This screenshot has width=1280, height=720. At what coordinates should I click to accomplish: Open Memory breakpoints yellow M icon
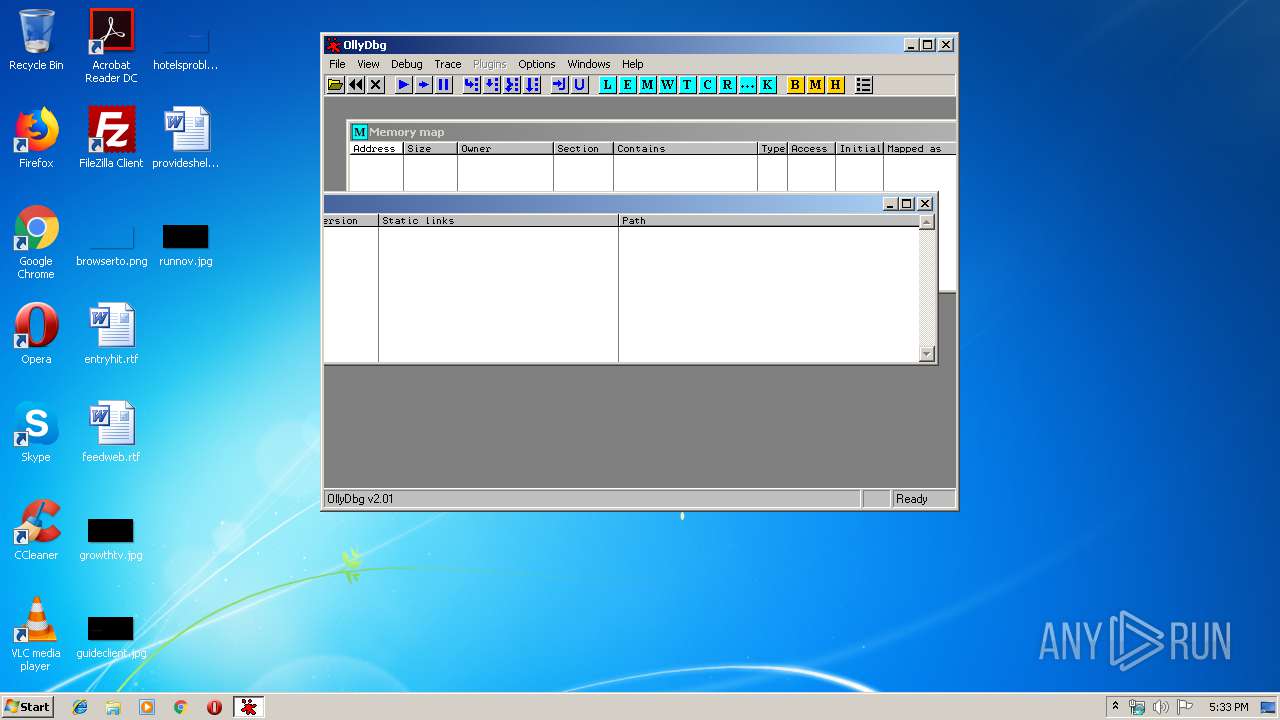[815, 85]
